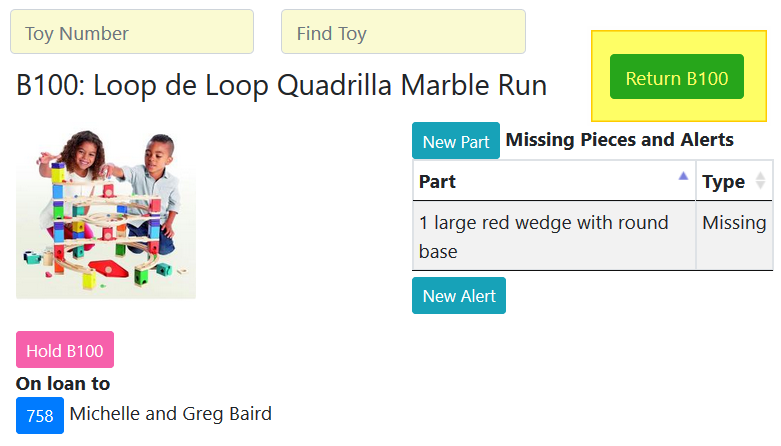Focus the Find Toy search box
This screenshot has height=446, width=781.
point(403,32)
